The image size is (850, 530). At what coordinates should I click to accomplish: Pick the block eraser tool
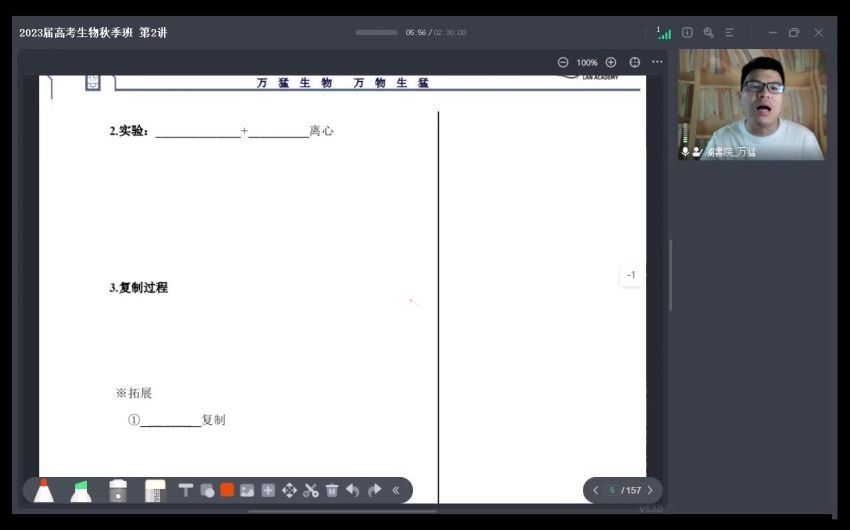[x=155, y=491]
